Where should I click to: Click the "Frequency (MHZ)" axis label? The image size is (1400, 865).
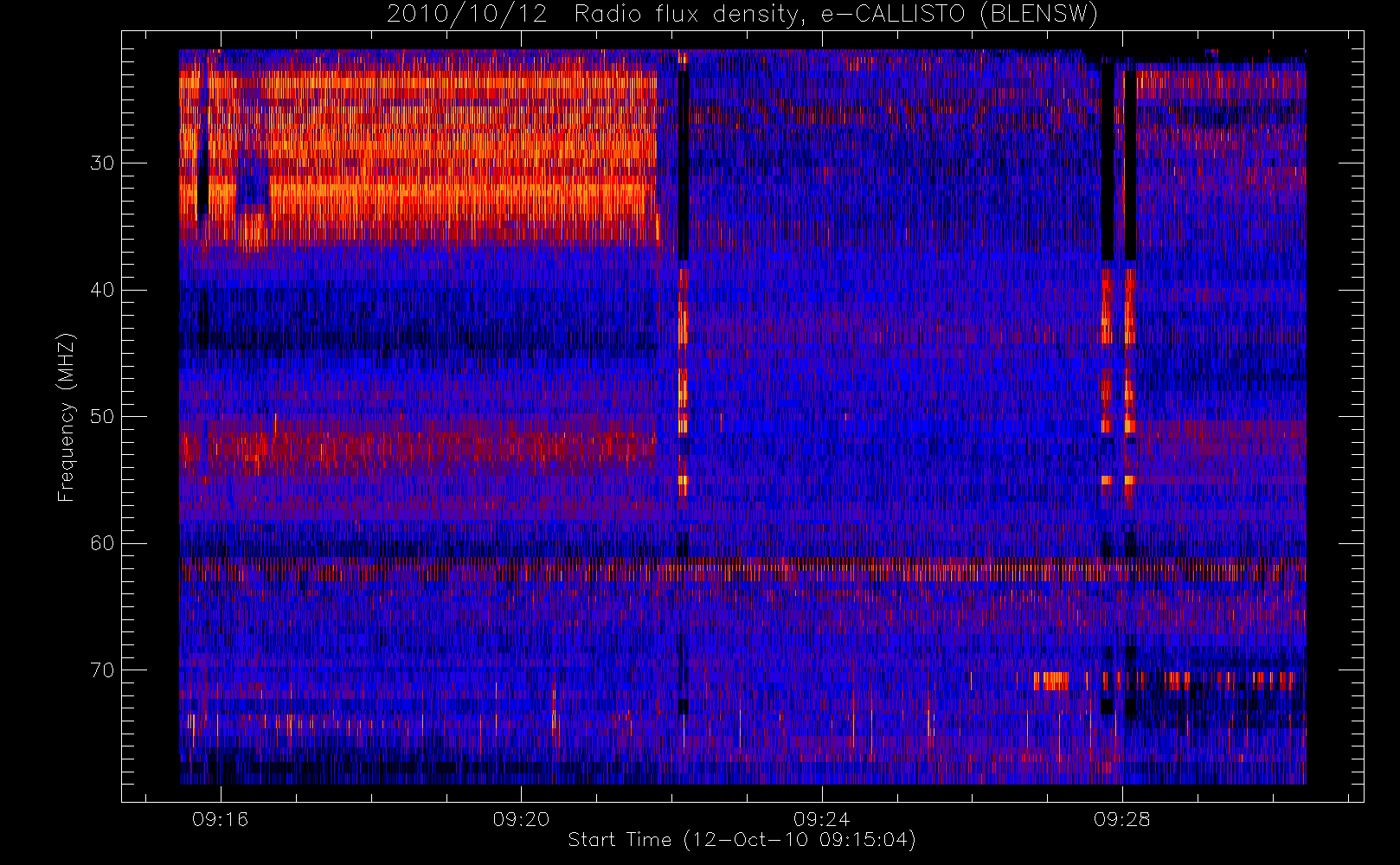click(66, 417)
